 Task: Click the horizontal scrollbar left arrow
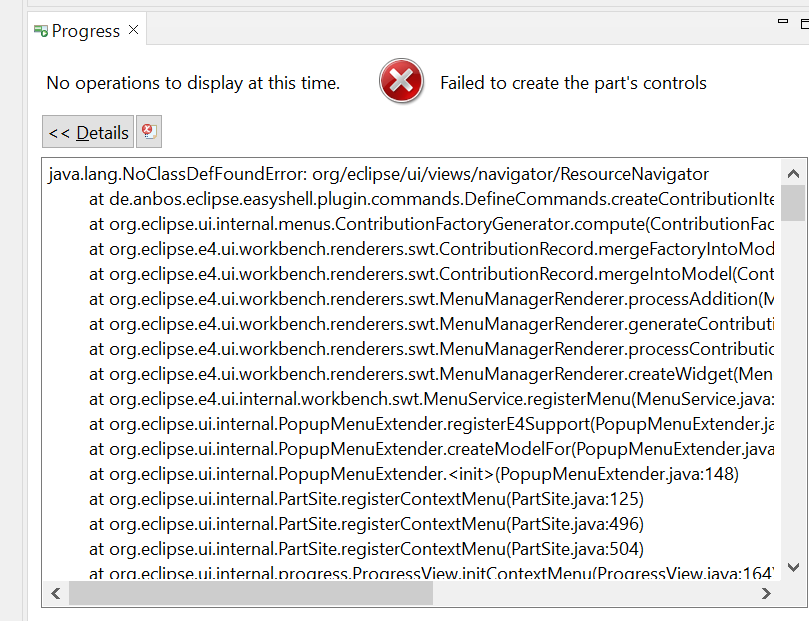click(56, 593)
